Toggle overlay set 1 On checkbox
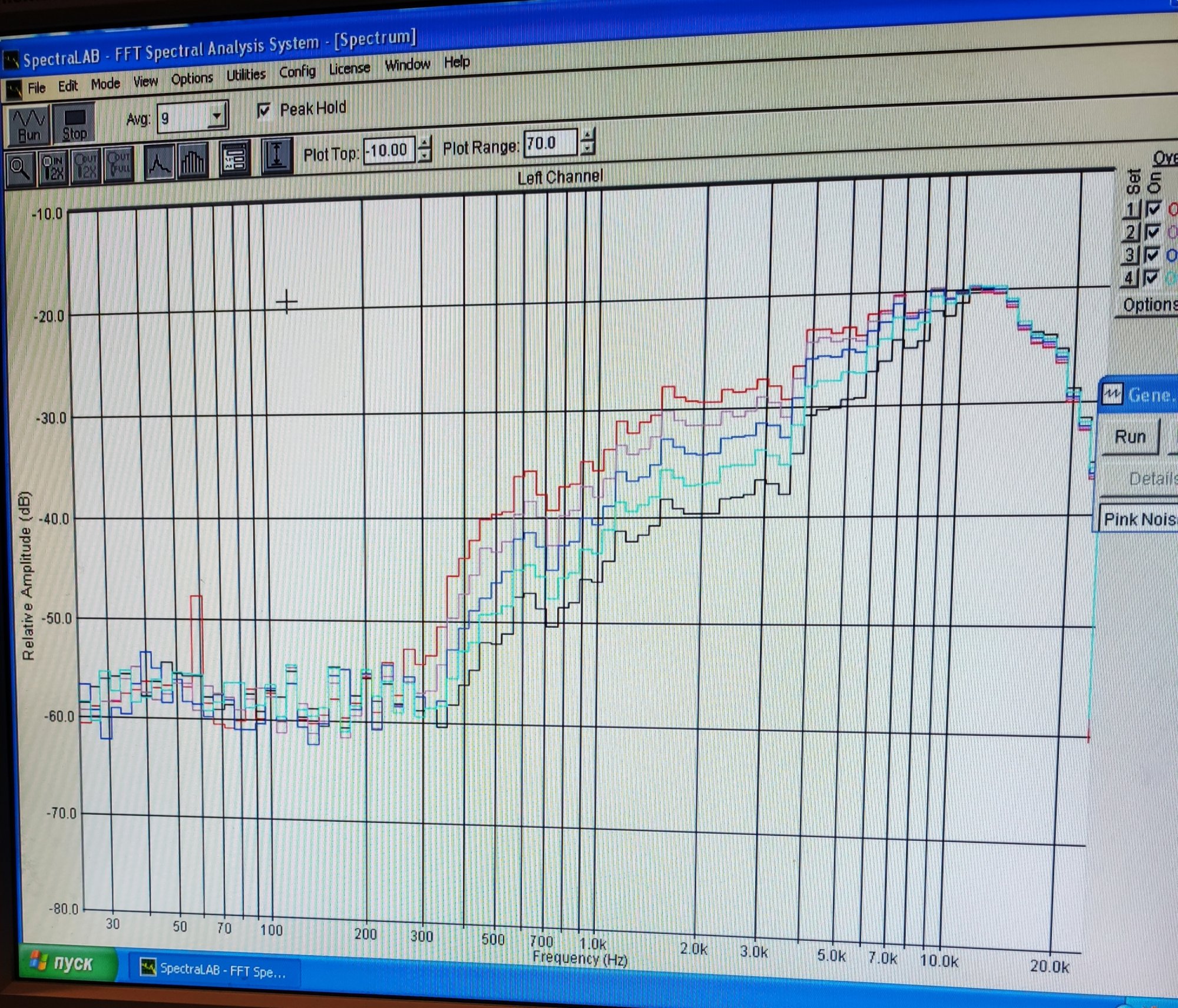This screenshot has height=1008, width=1178. point(1153,210)
